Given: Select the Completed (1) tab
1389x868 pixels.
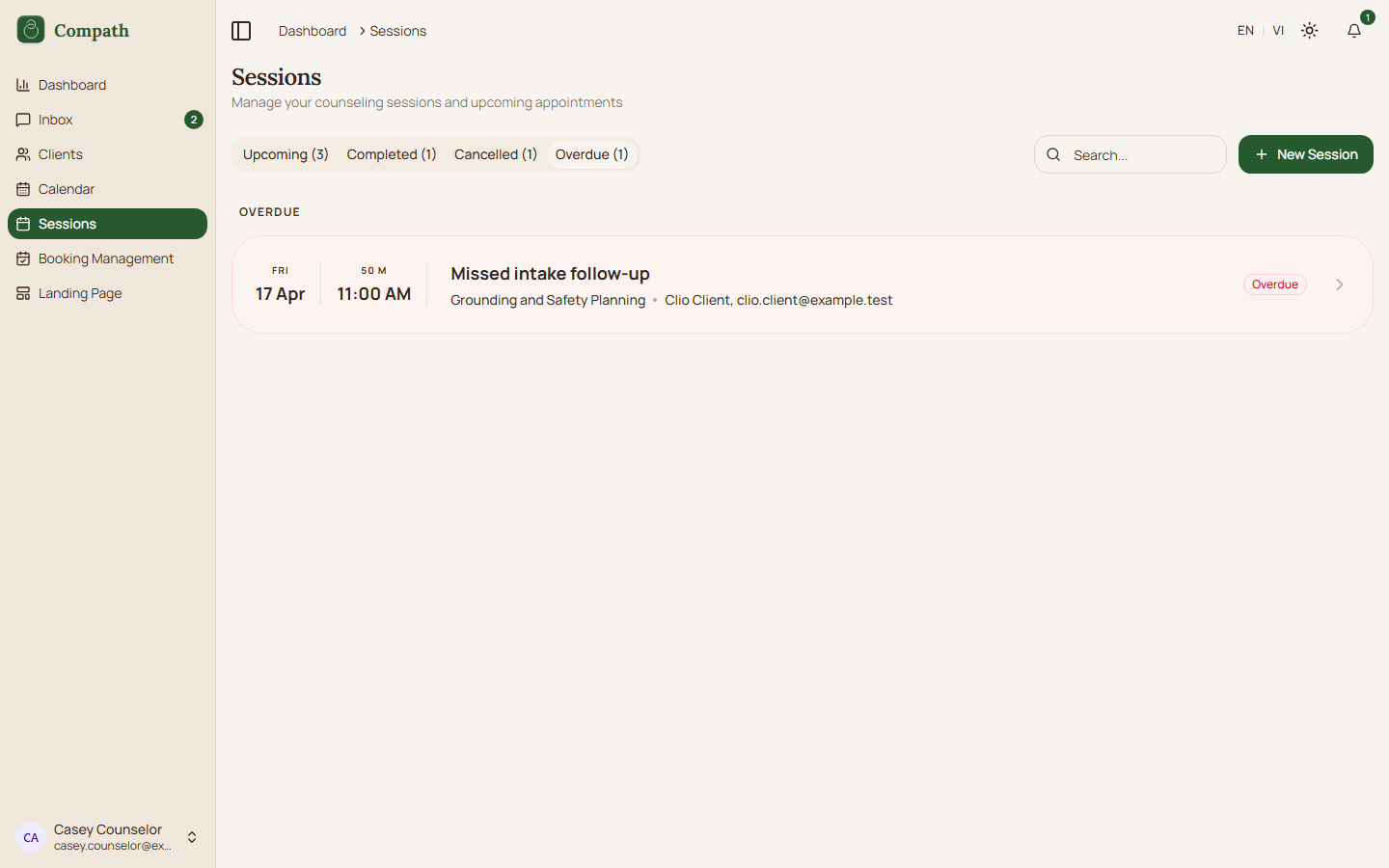Looking at the screenshot, I should coord(392,154).
